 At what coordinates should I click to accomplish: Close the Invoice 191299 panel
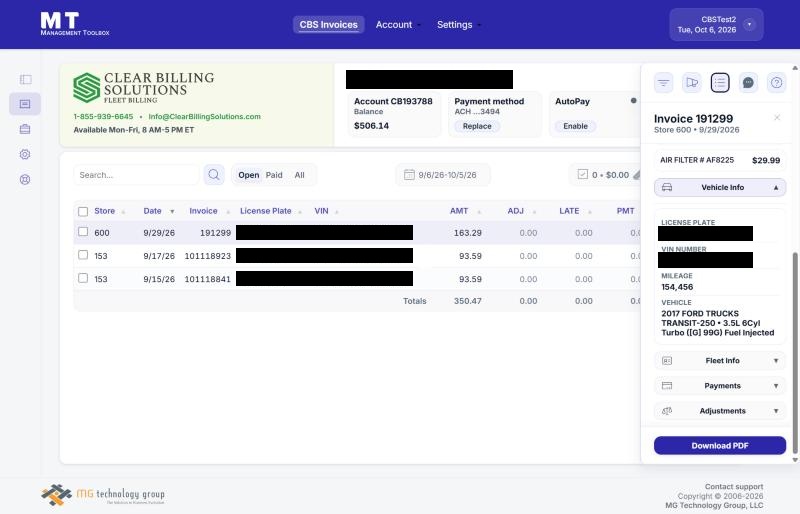click(x=777, y=118)
